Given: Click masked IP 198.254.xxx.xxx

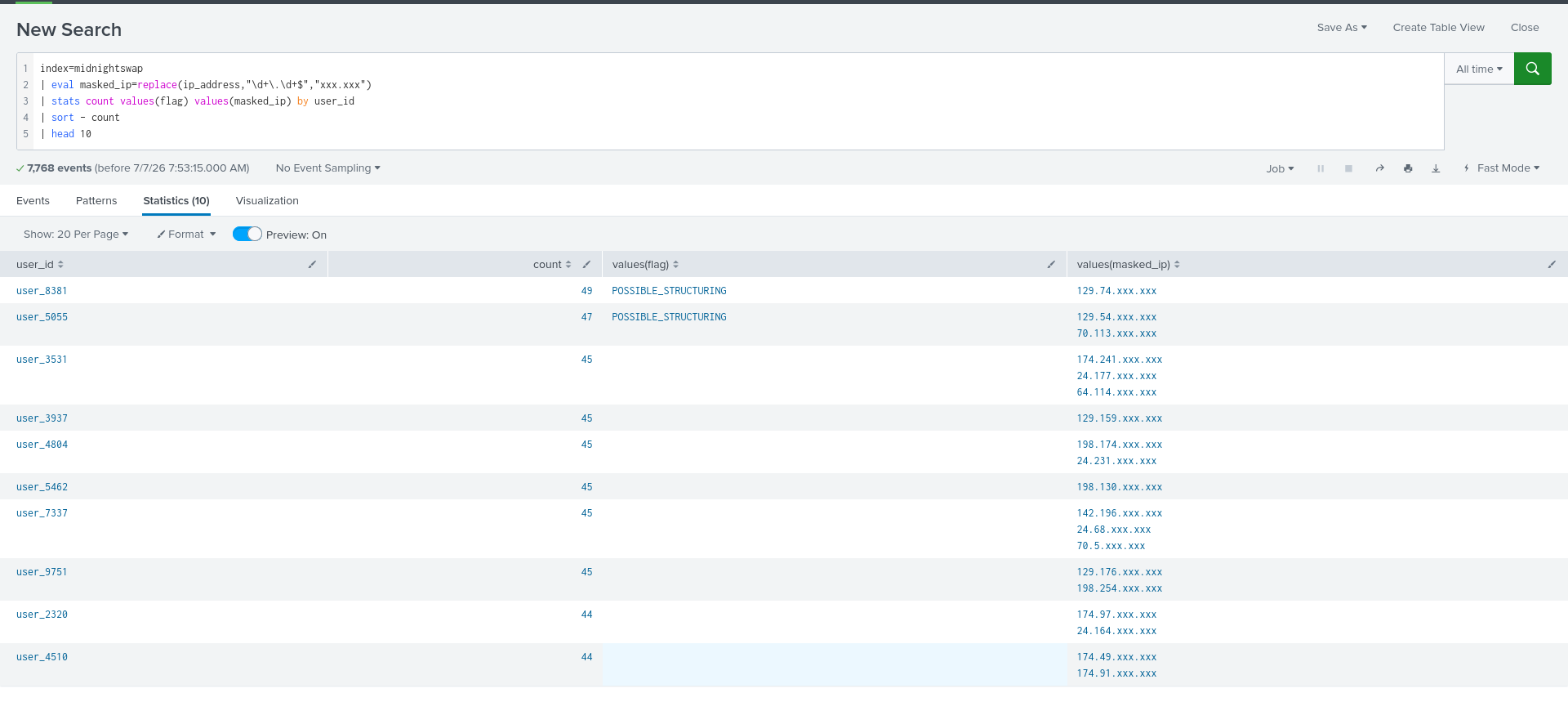Looking at the screenshot, I should (x=1119, y=588).
